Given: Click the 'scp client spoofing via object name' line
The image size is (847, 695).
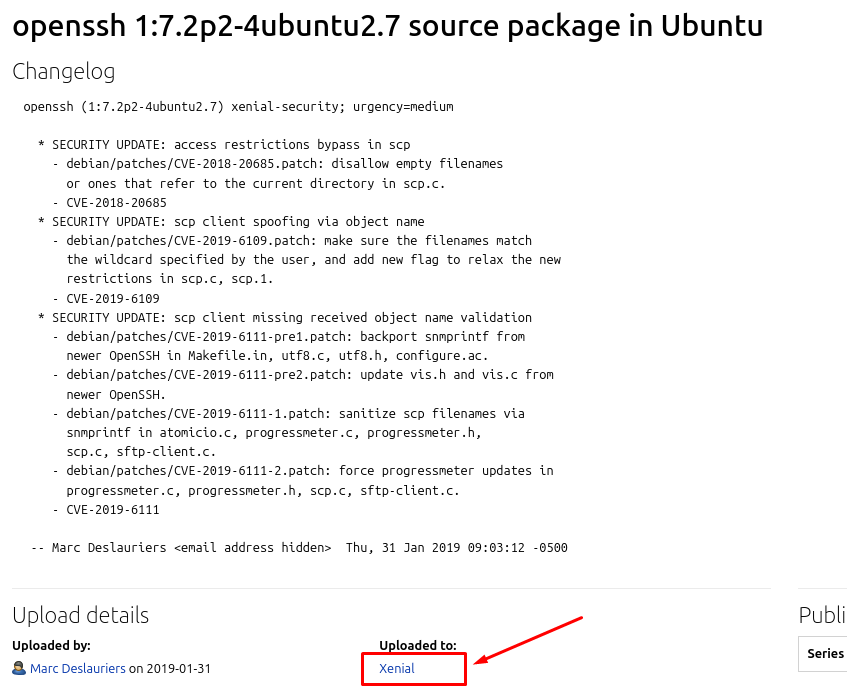Looking at the screenshot, I should 238,221.
